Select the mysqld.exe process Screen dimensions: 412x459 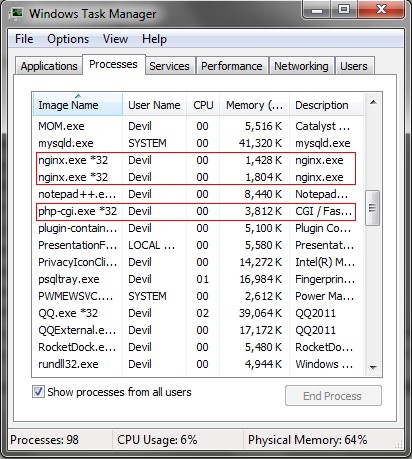pos(198,143)
